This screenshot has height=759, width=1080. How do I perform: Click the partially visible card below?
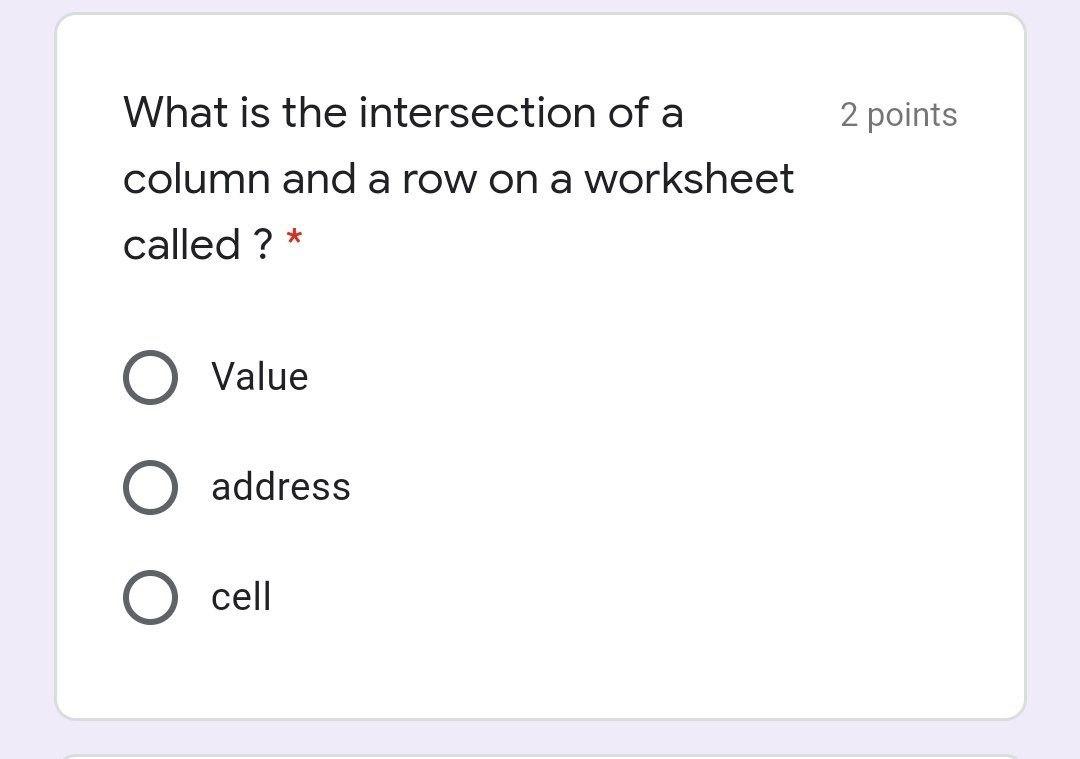click(x=540, y=752)
